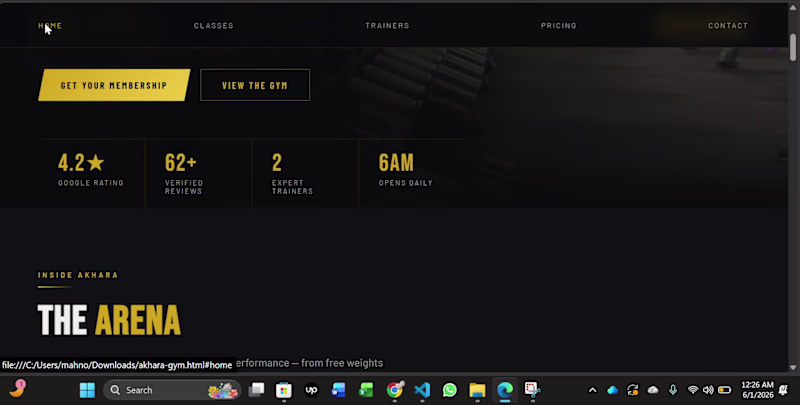Click the INSIDE AKHARA label

pyautogui.click(x=78, y=275)
